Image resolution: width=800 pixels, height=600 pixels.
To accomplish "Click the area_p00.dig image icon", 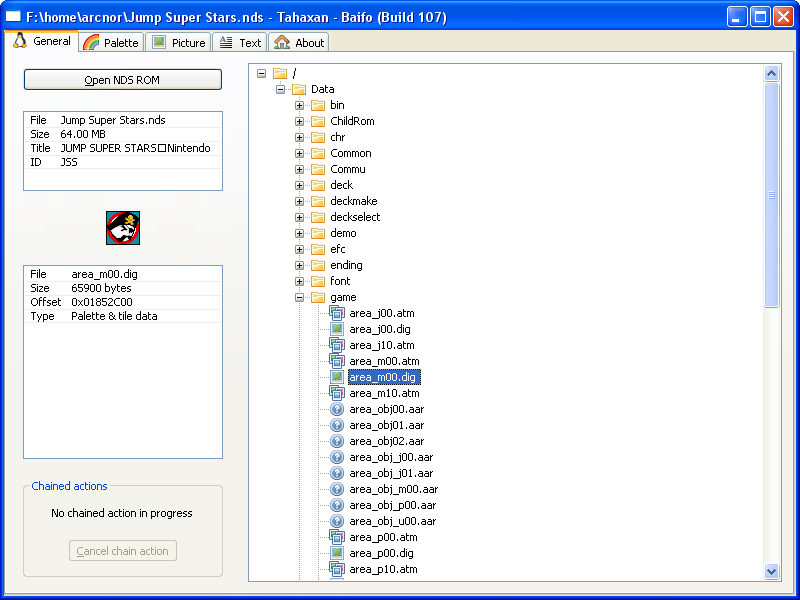I will (x=337, y=553).
